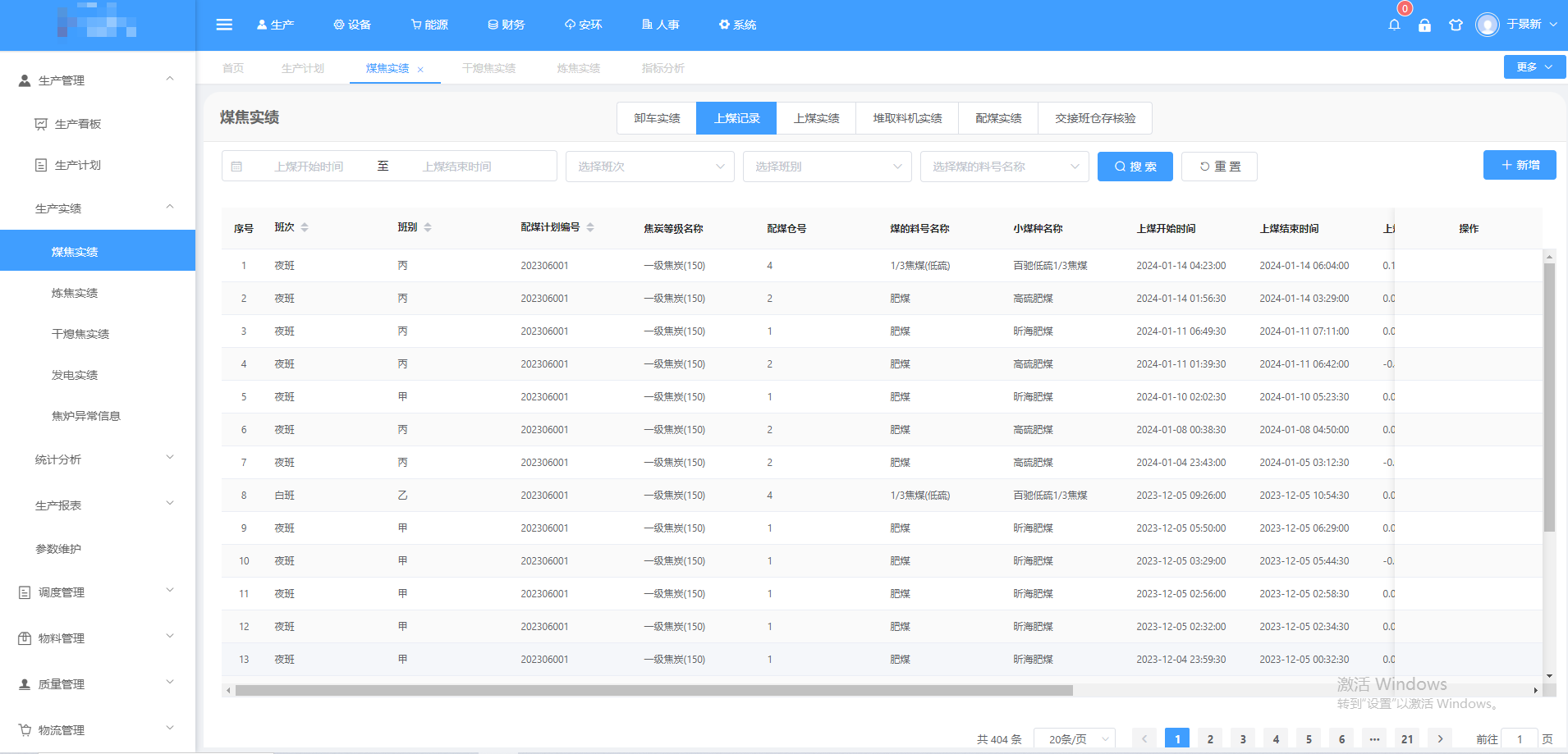Open 安环 top navigation menu
The width and height of the screenshot is (1568, 754).
coord(583,25)
